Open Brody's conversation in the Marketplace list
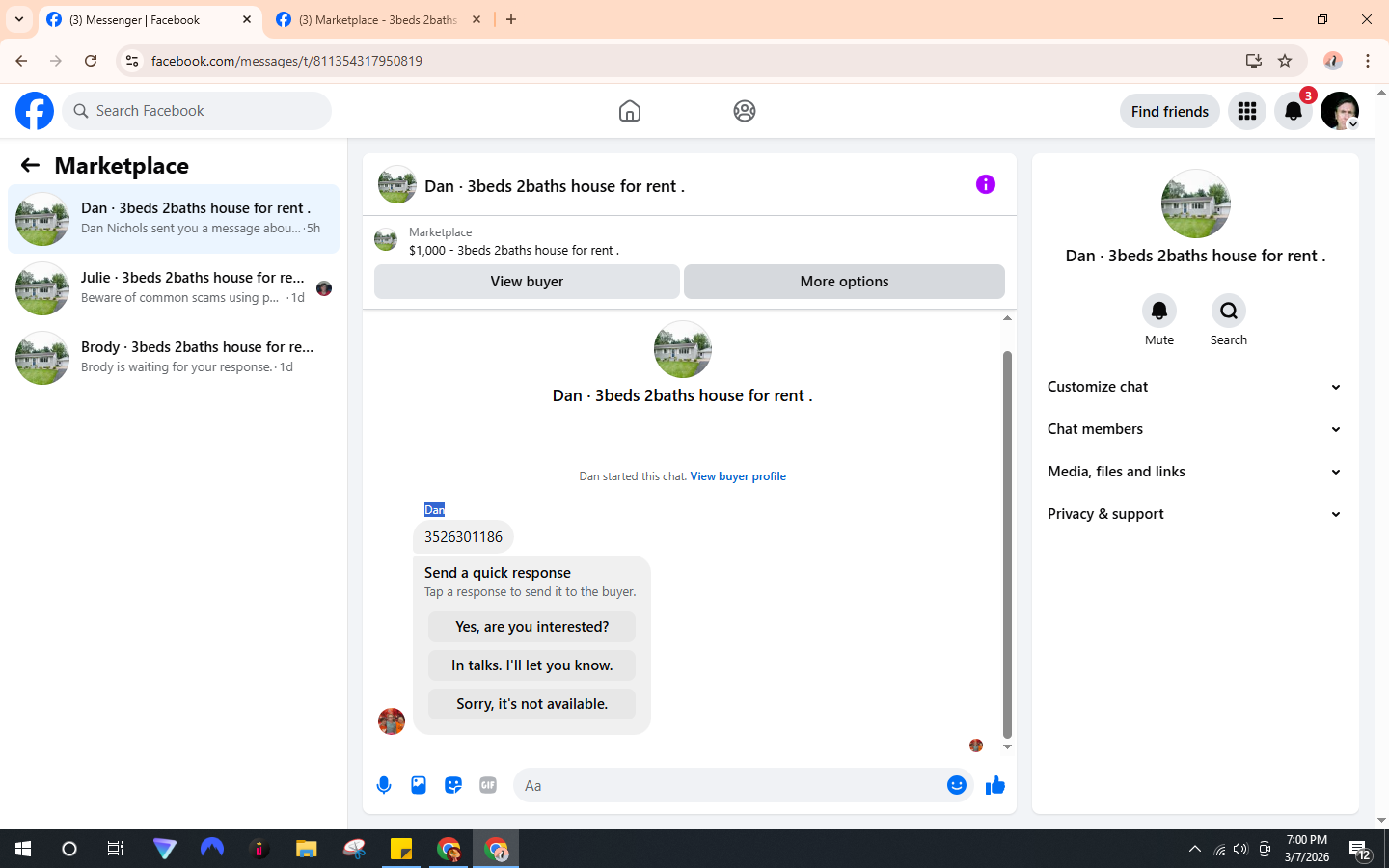The width and height of the screenshot is (1389, 868). point(174,358)
